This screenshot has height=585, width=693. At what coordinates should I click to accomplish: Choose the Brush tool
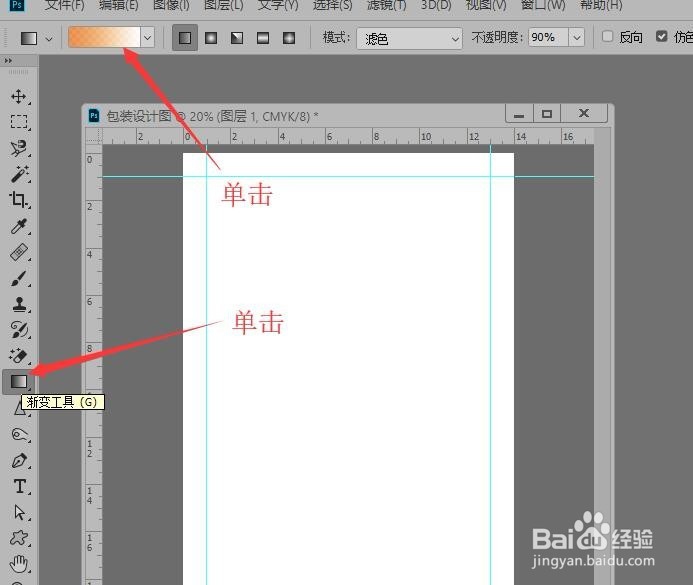(x=19, y=278)
